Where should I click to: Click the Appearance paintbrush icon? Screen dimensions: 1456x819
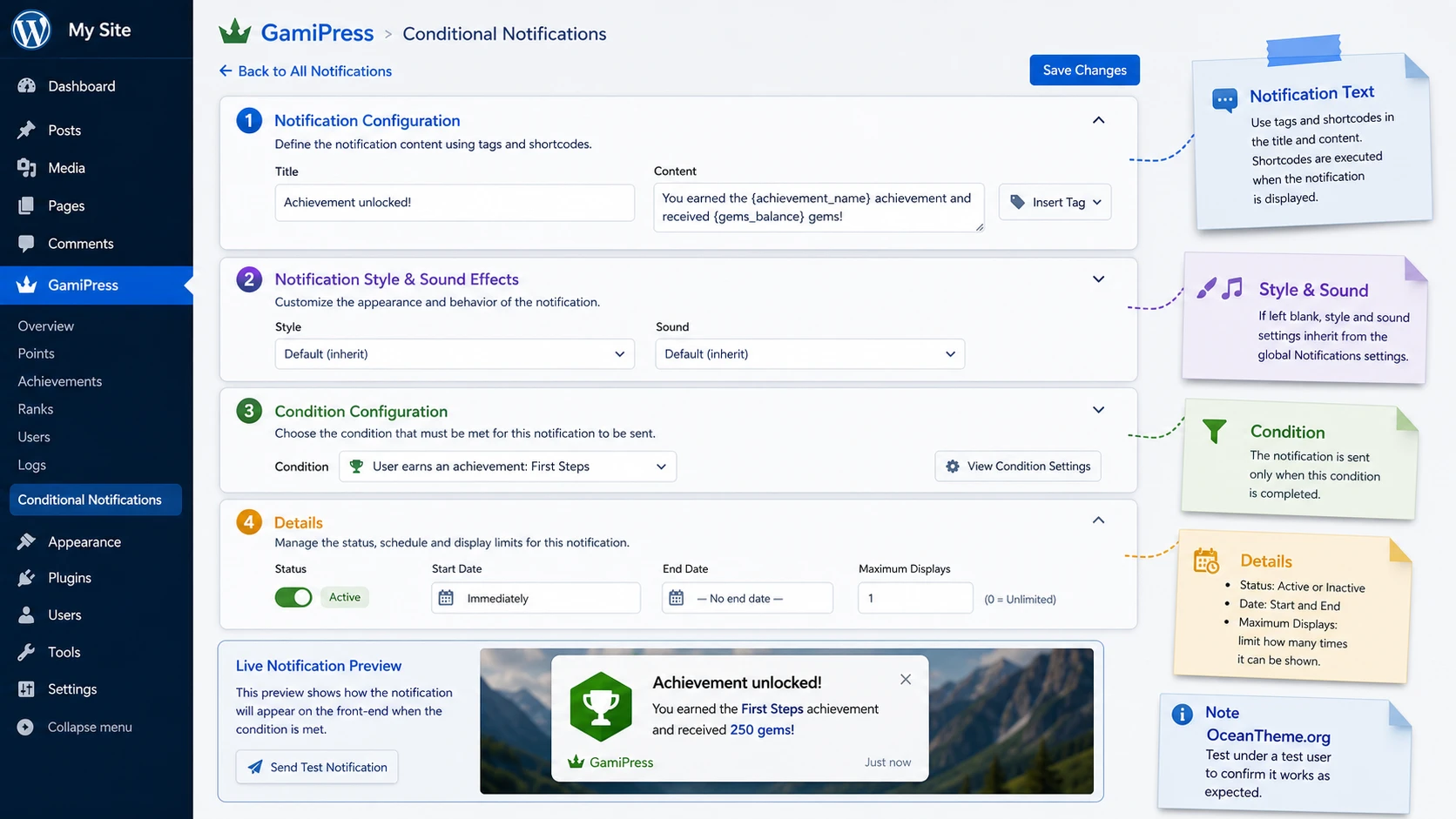click(x=26, y=541)
